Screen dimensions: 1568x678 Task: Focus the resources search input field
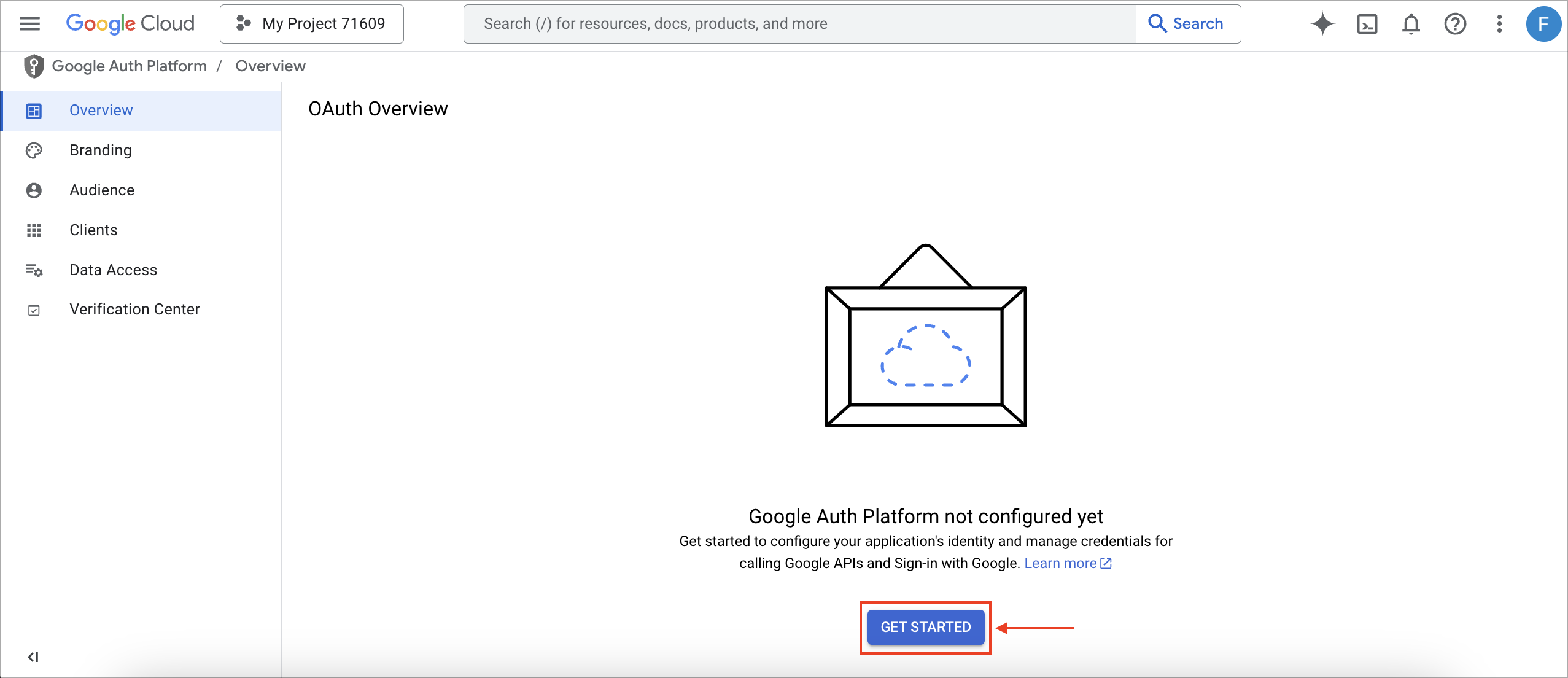[x=800, y=24]
